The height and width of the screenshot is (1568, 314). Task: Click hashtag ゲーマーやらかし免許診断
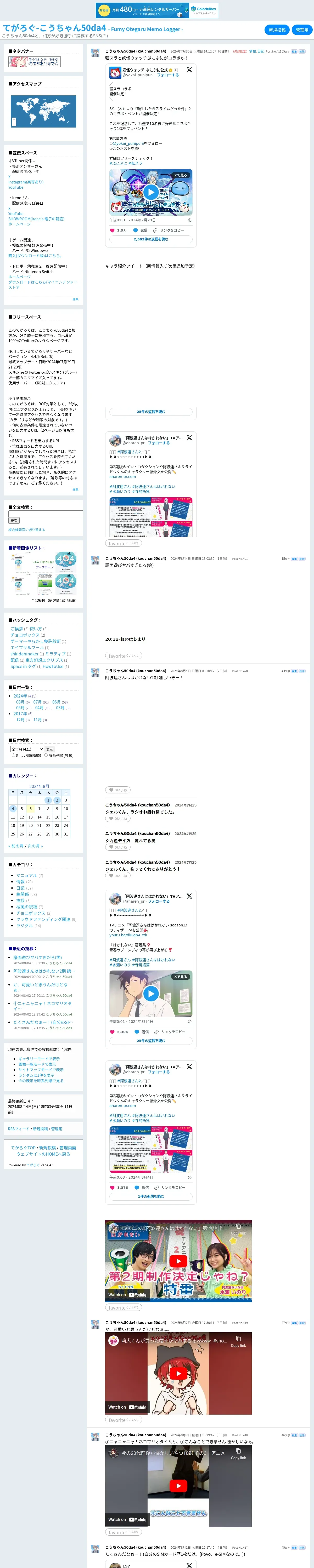[35, 642]
